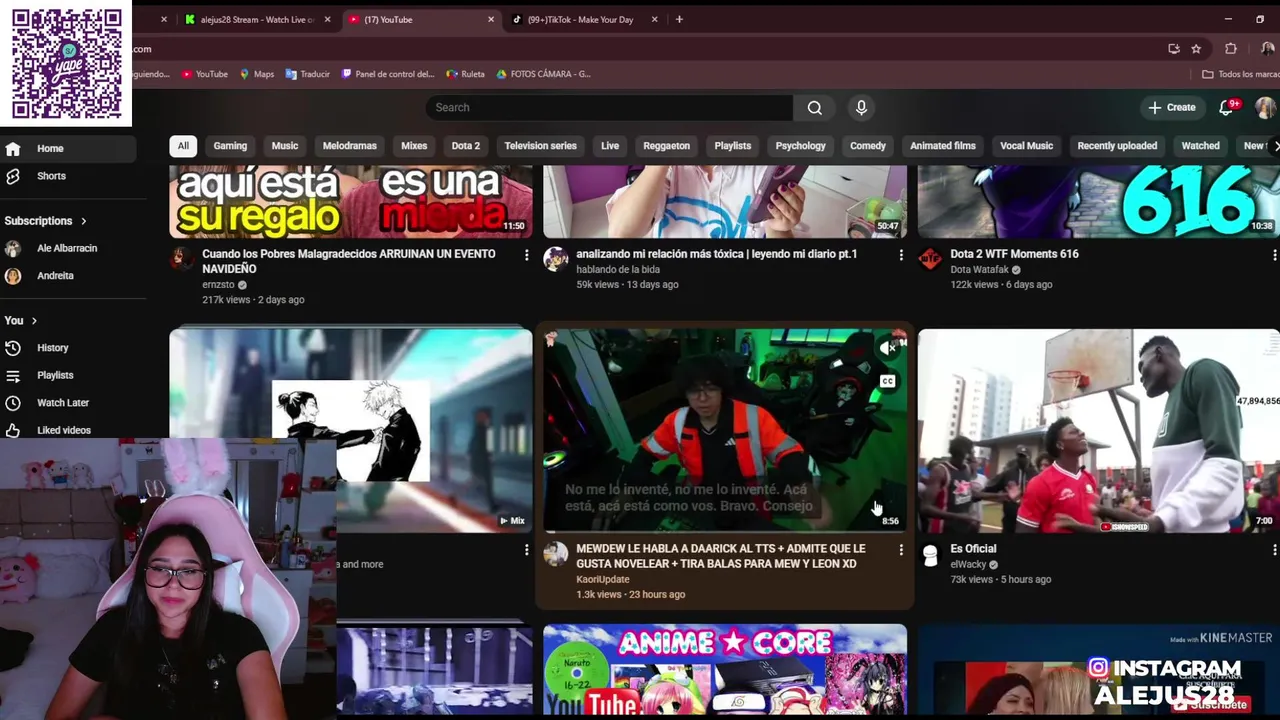Open the Ruleta bookmark

(x=466, y=74)
